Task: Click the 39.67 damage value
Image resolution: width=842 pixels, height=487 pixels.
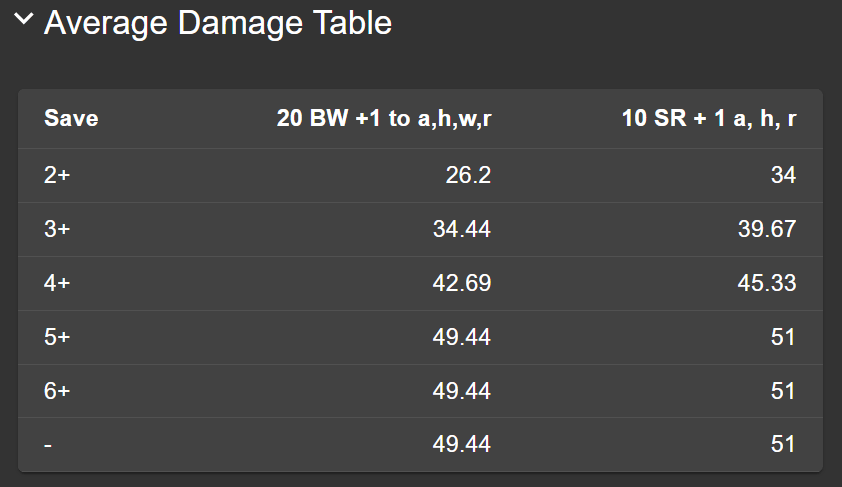Action: [x=767, y=230]
